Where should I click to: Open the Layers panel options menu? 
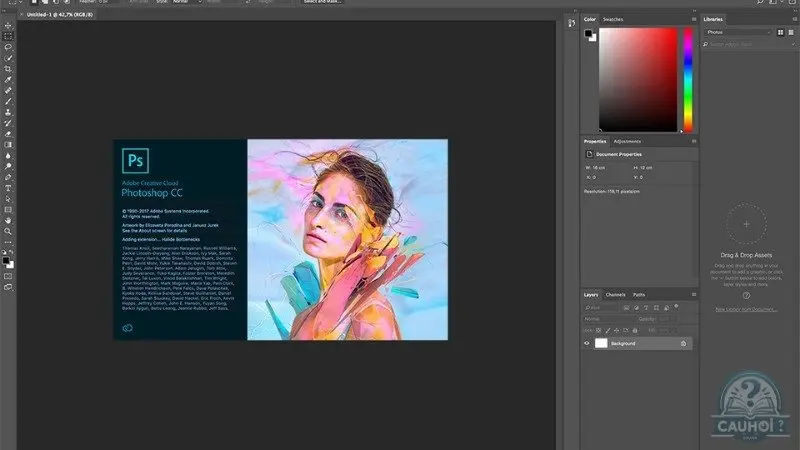(x=694, y=294)
